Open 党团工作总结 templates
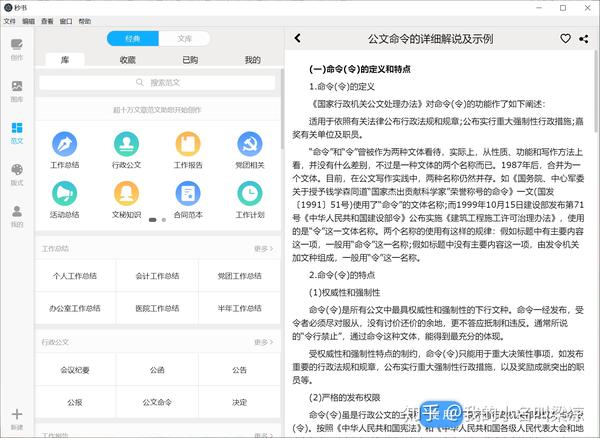This screenshot has width=600, height=438. click(240, 276)
